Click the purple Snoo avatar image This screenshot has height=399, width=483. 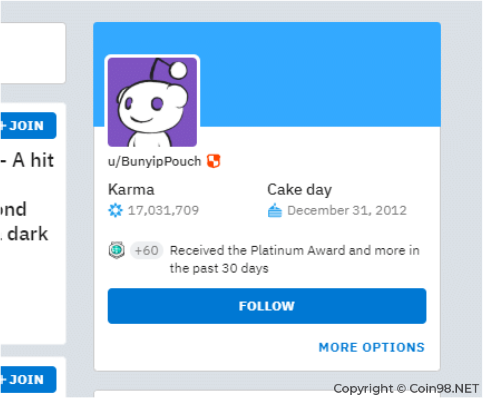[x=152, y=102]
